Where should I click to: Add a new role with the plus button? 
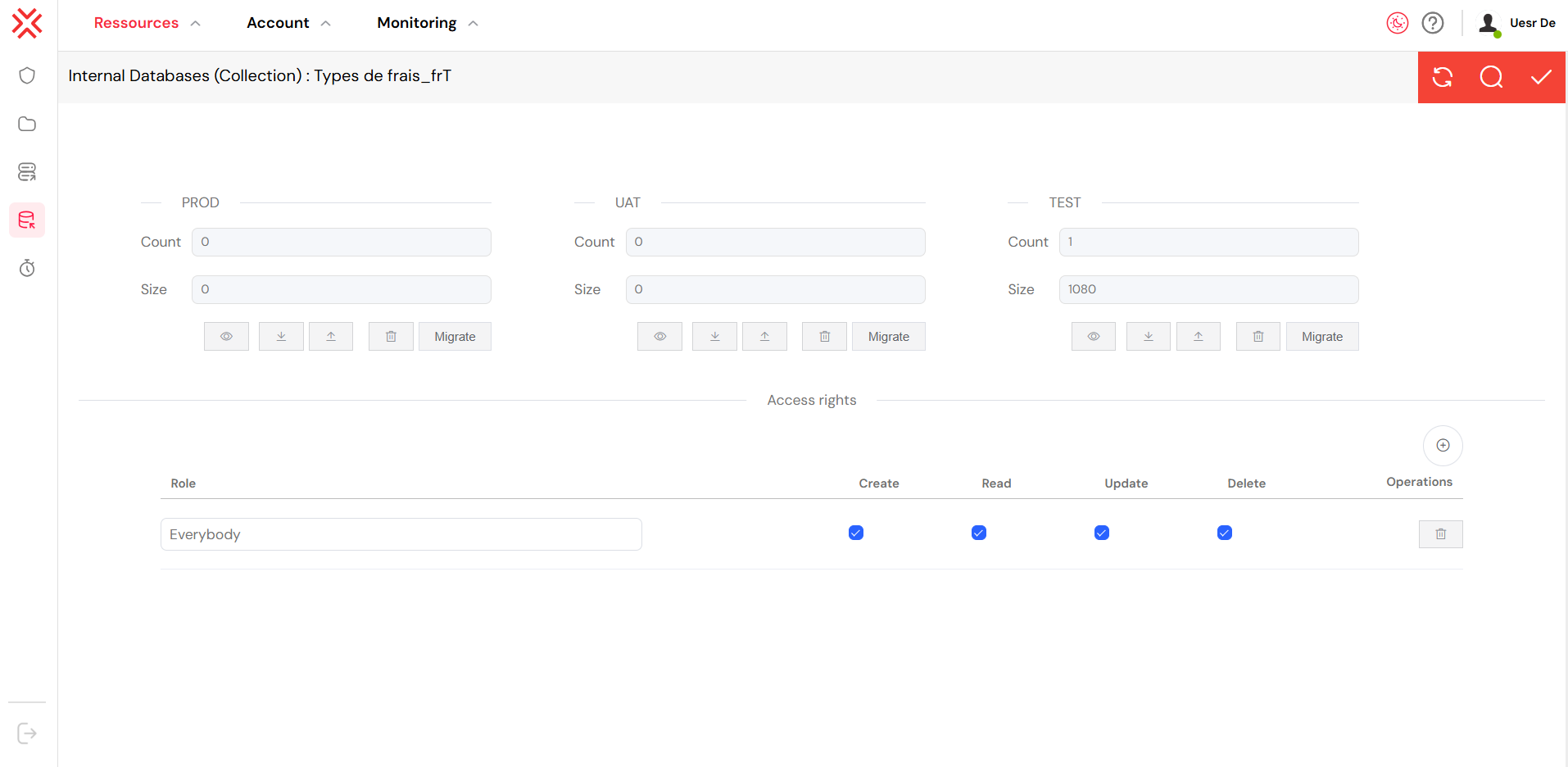pos(1443,445)
